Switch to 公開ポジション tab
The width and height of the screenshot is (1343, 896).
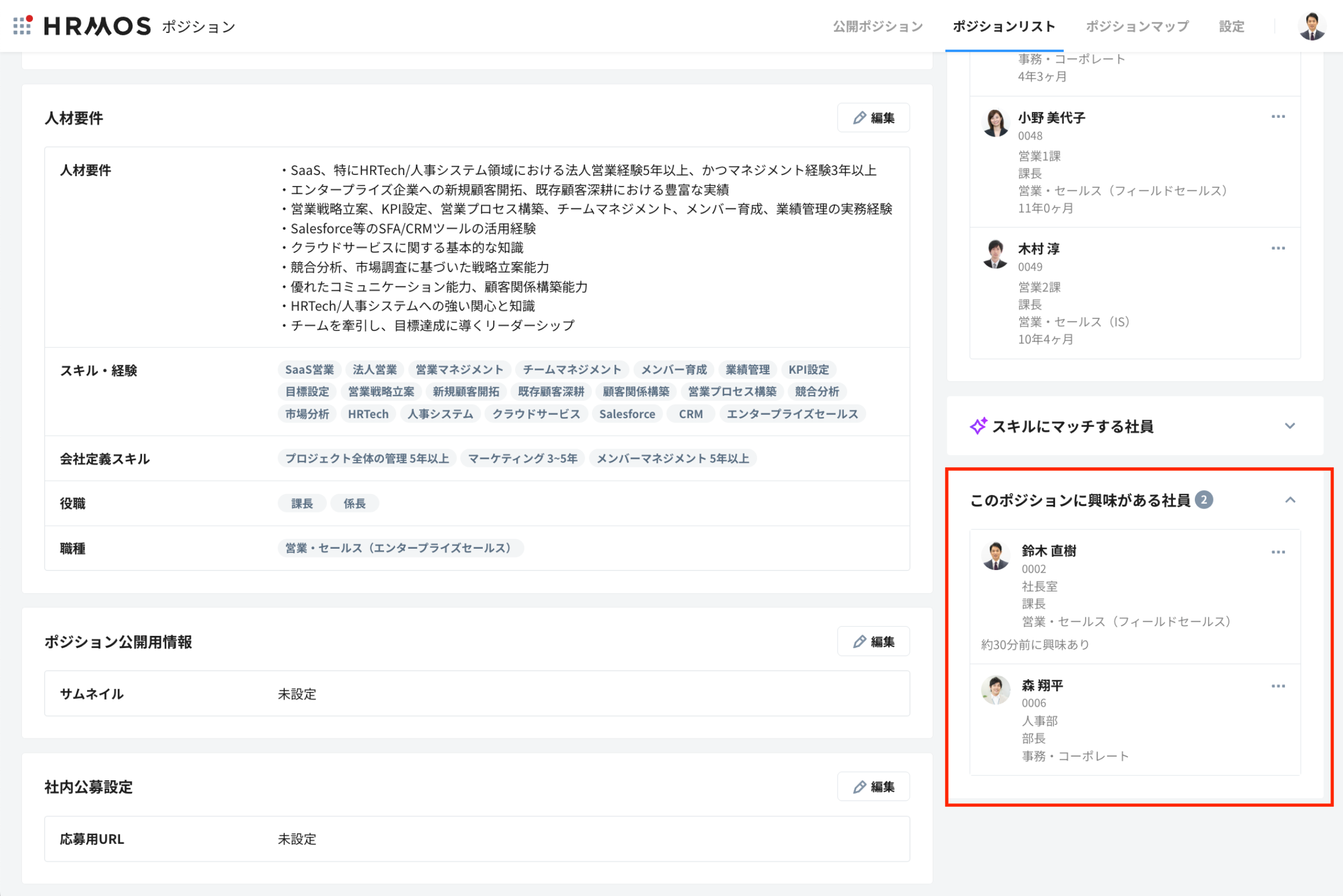pyautogui.click(x=877, y=26)
